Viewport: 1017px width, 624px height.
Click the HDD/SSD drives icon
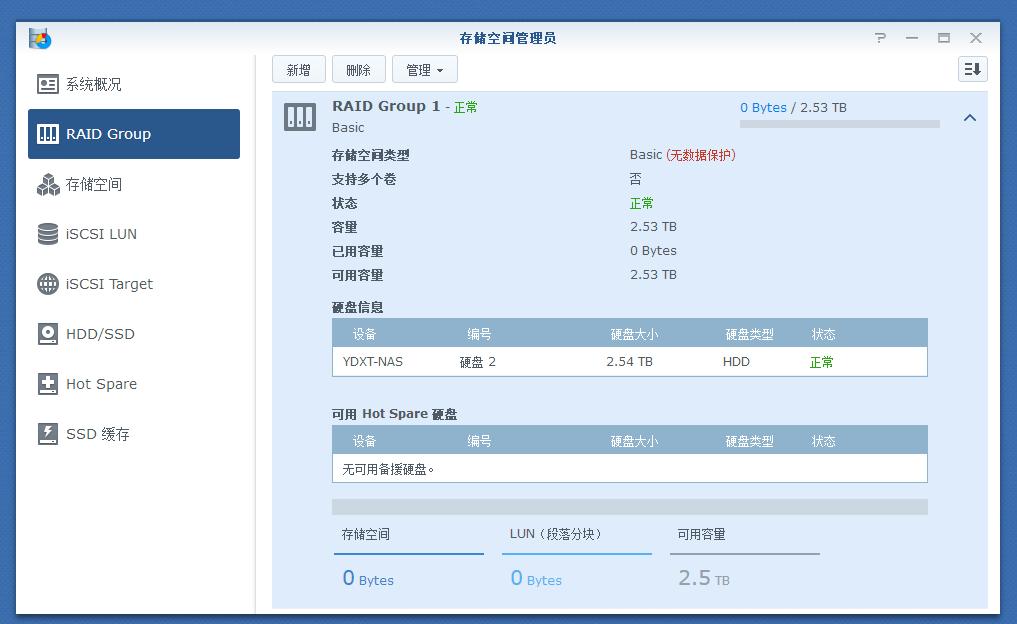[x=47, y=333]
